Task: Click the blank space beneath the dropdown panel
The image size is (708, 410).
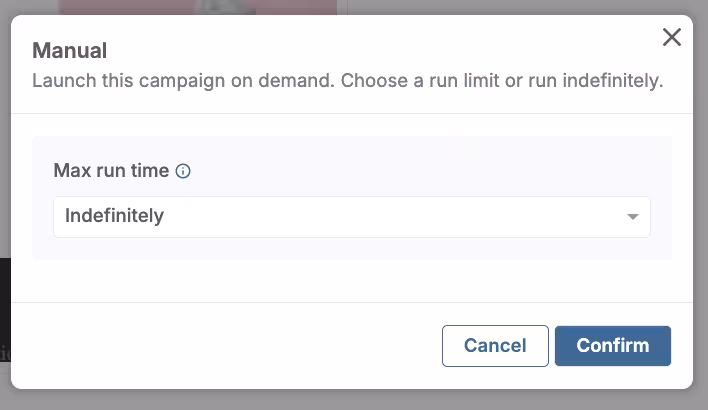Action: (350, 280)
